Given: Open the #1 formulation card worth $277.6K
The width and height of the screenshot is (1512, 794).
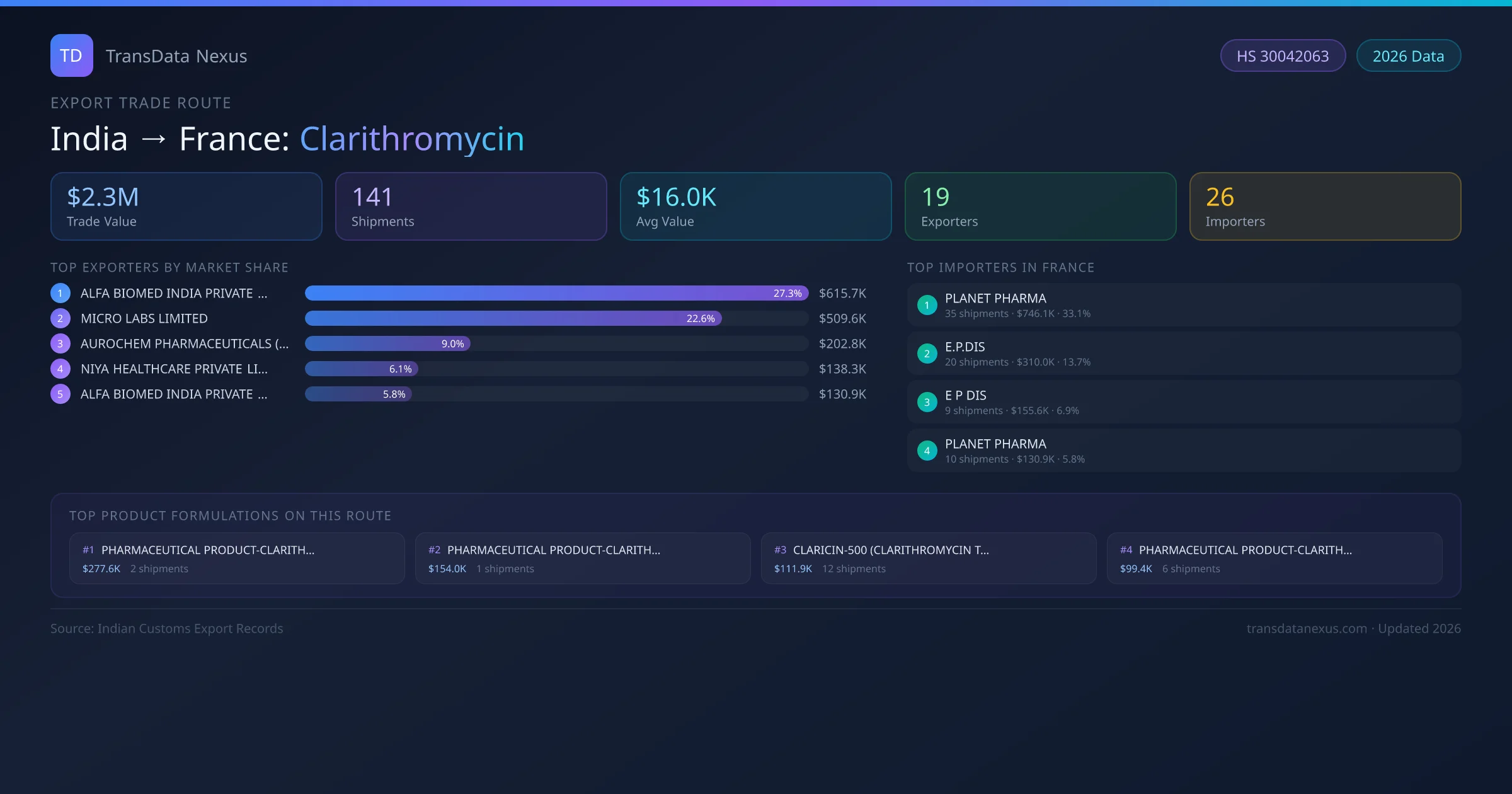Looking at the screenshot, I should 237,558.
